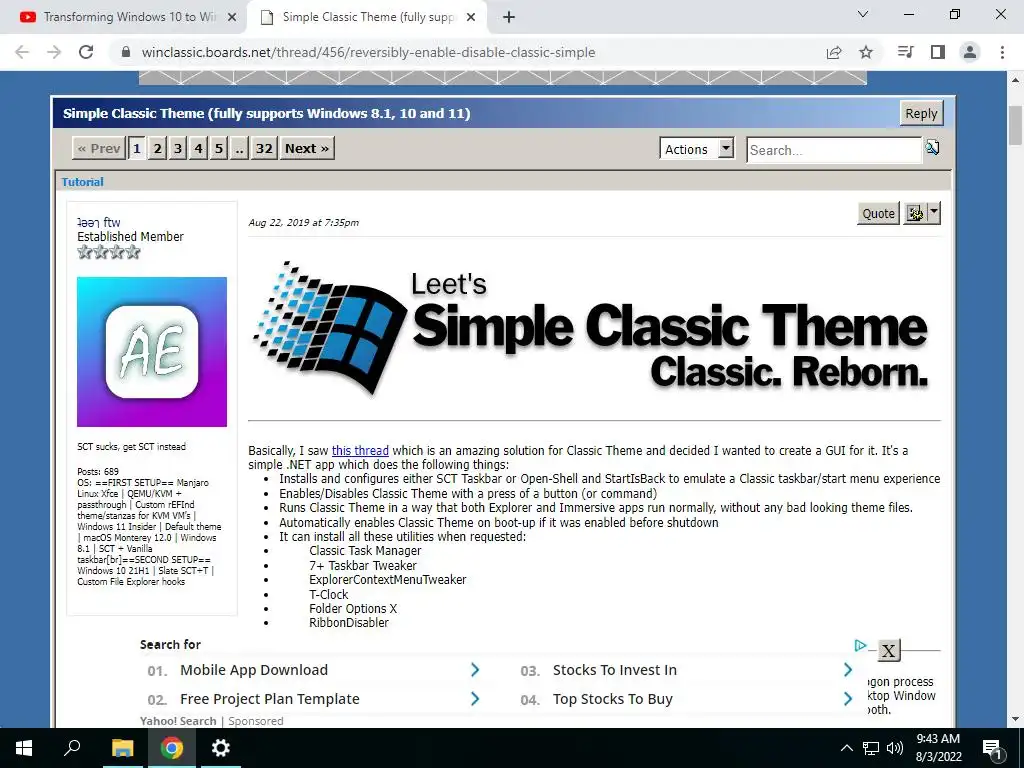
Task: Click the volume speaker tray icon
Action: [895, 748]
